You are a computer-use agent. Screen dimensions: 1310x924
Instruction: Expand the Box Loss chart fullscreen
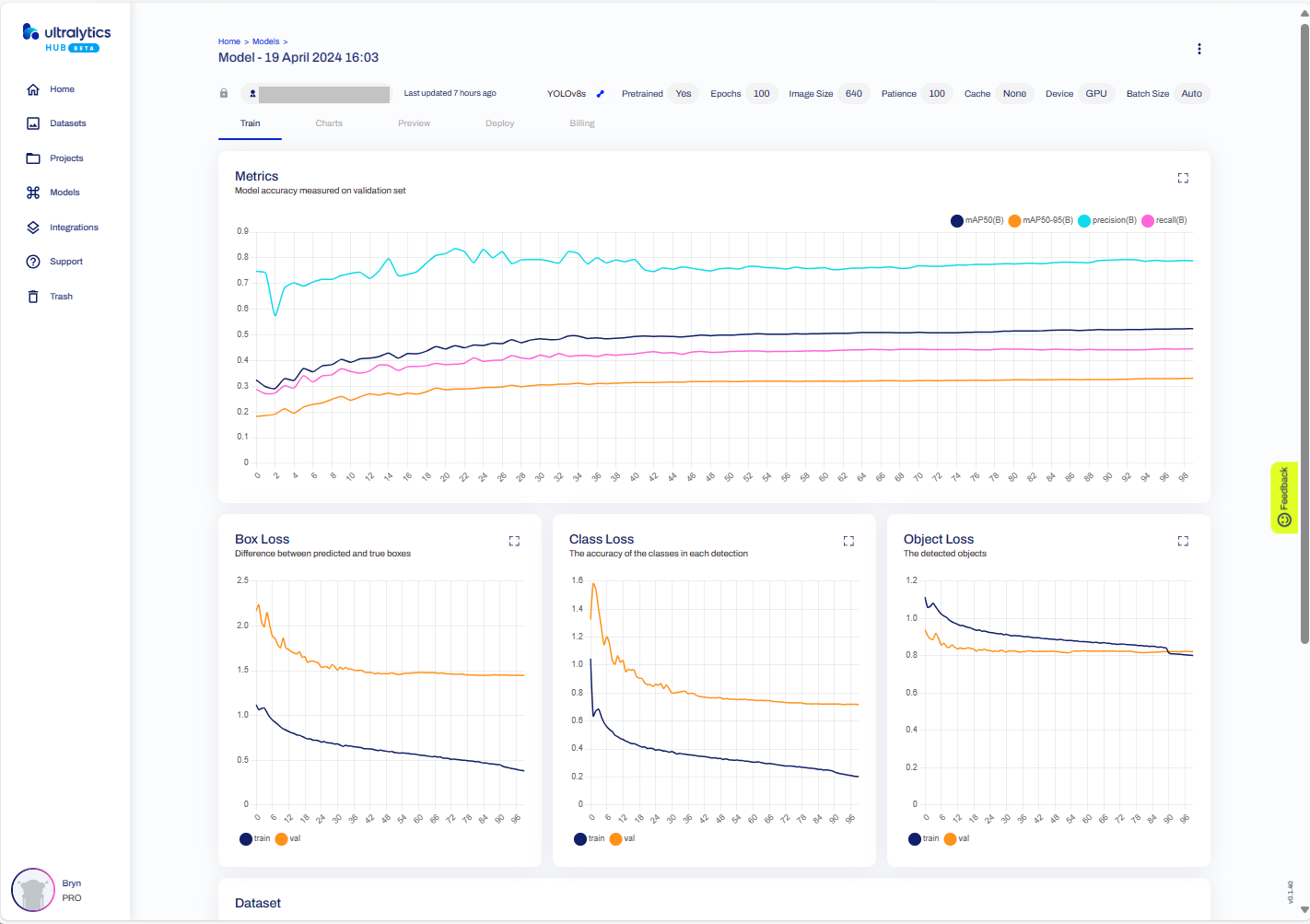[514, 541]
